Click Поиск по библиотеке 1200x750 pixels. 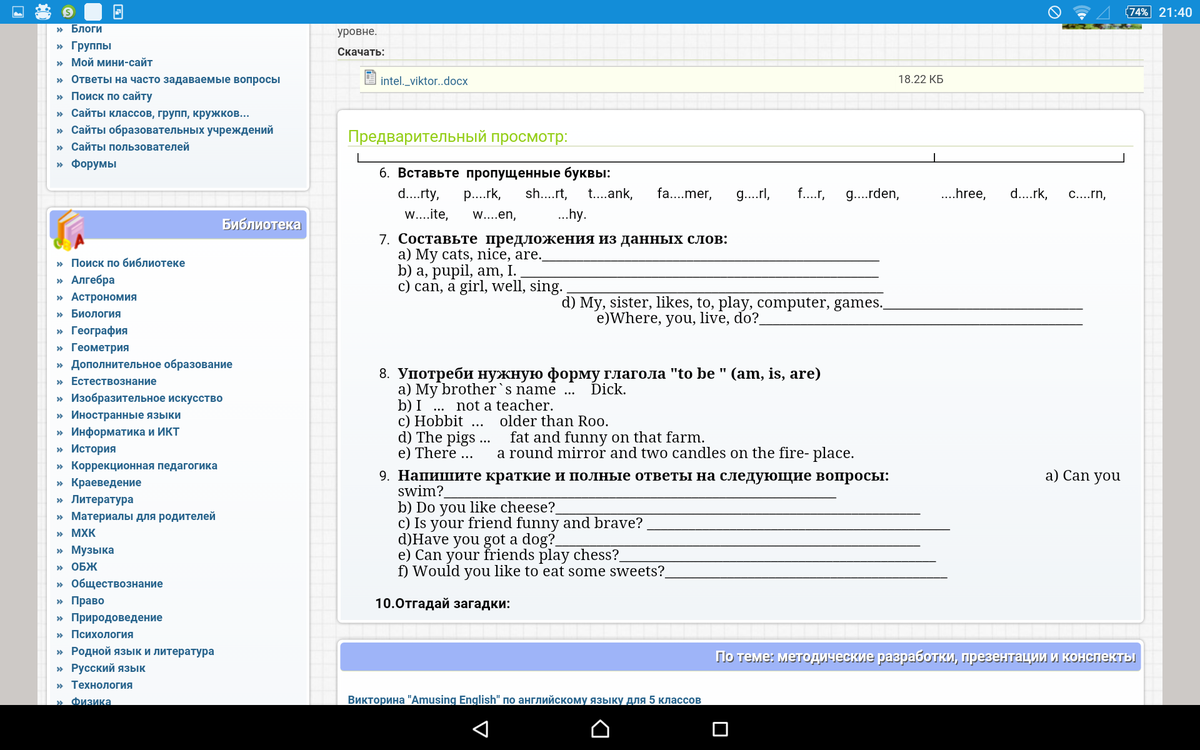(127, 263)
